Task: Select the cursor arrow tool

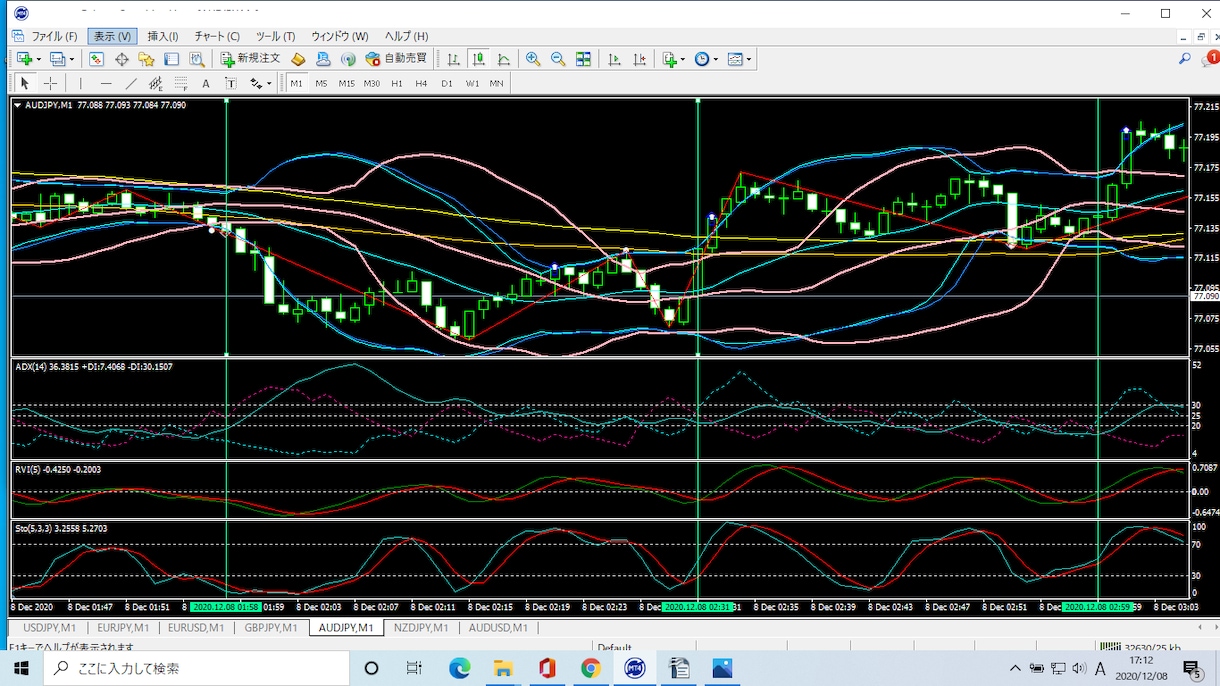Action: 25,84
